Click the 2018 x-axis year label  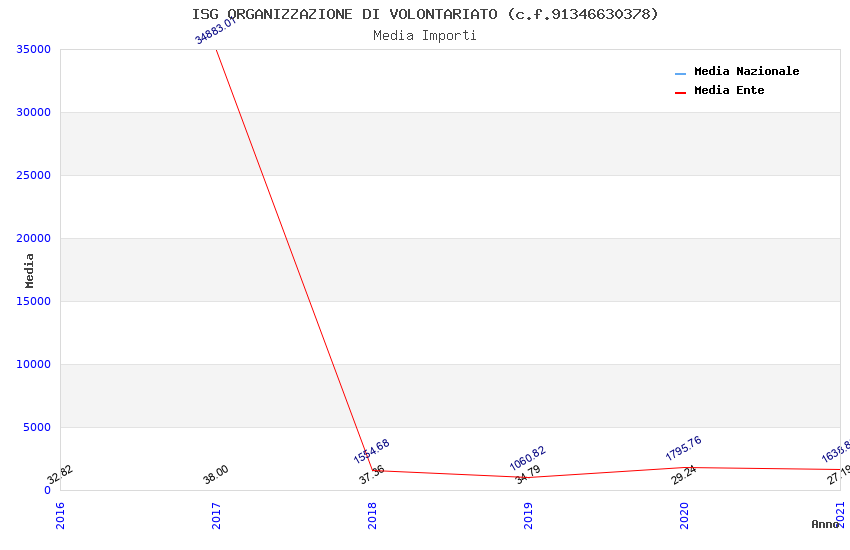(372, 515)
